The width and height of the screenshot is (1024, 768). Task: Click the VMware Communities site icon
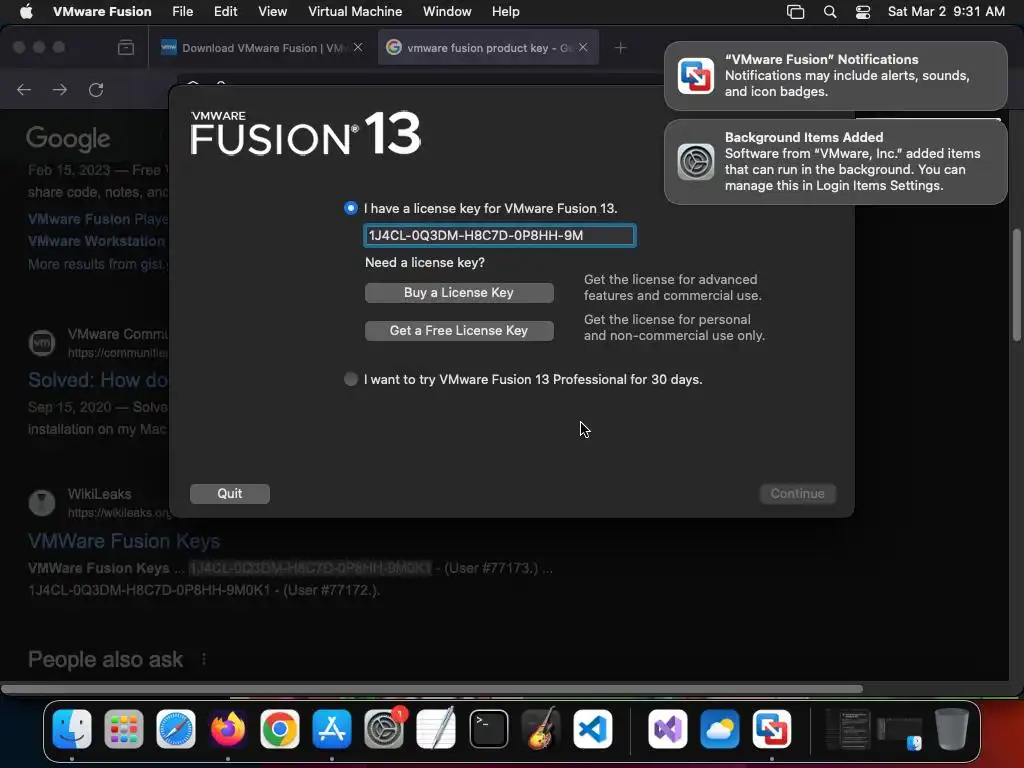tap(42, 343)
